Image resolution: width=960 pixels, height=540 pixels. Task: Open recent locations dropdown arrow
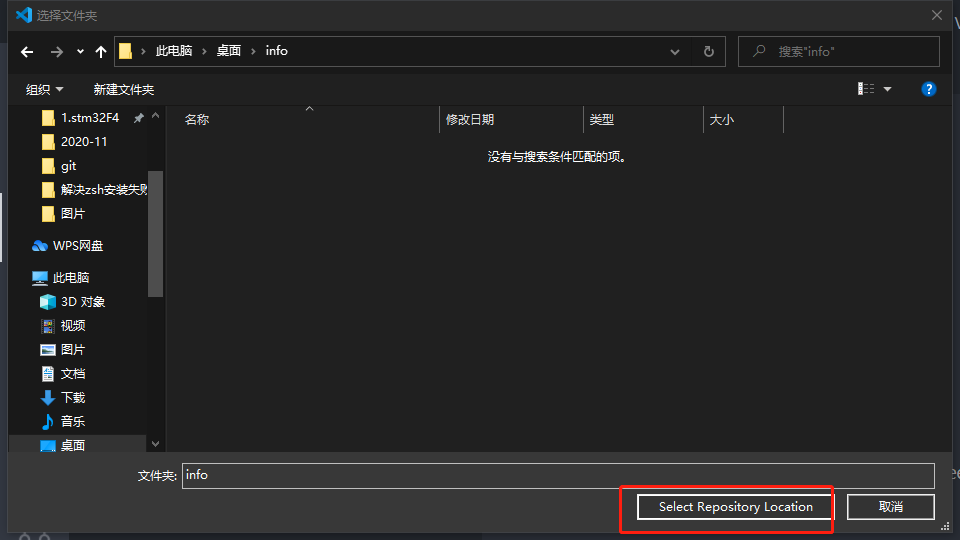pyautogui.click(x=80, y=52)
